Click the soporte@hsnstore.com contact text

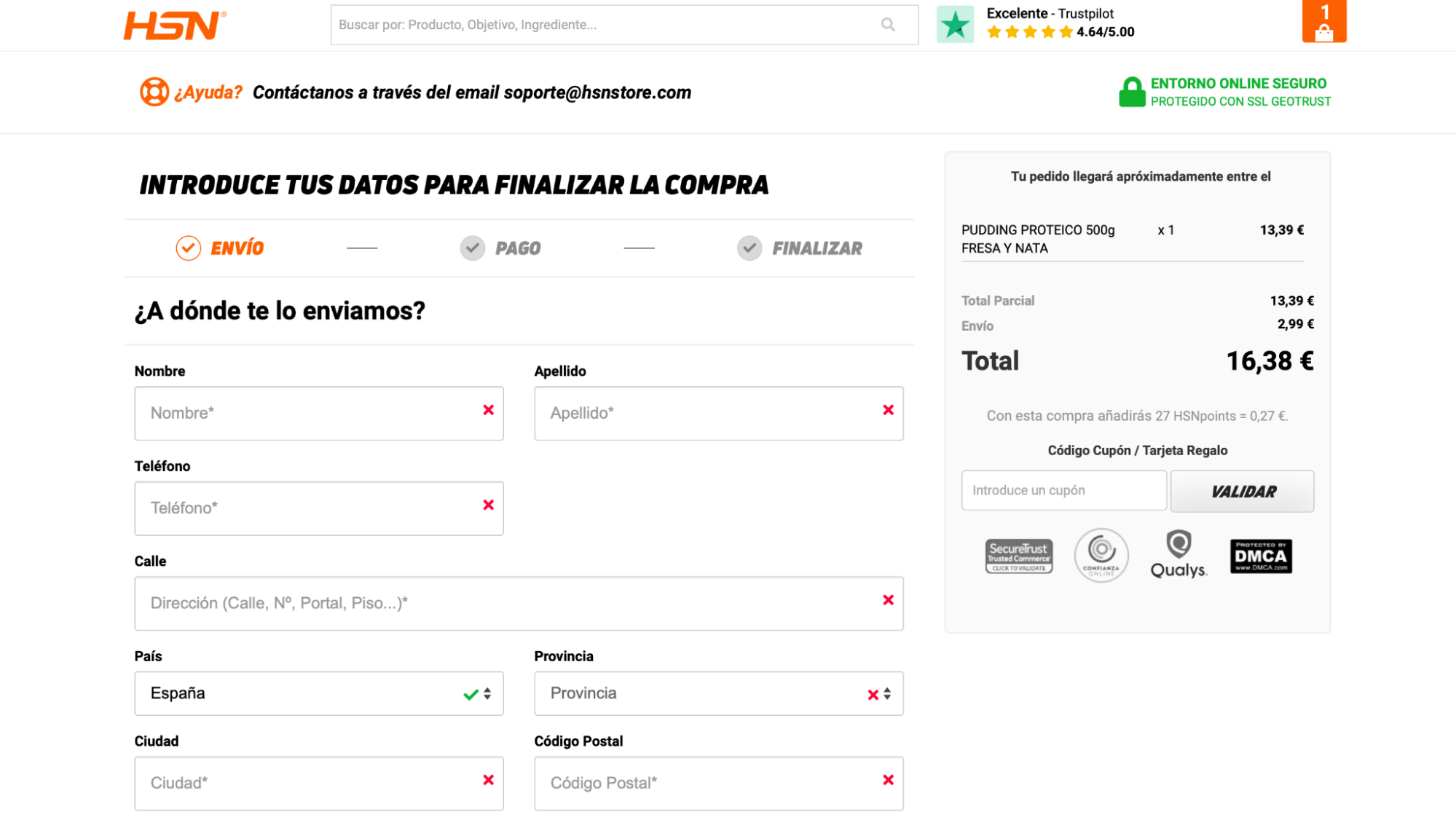tap(597, 92)
